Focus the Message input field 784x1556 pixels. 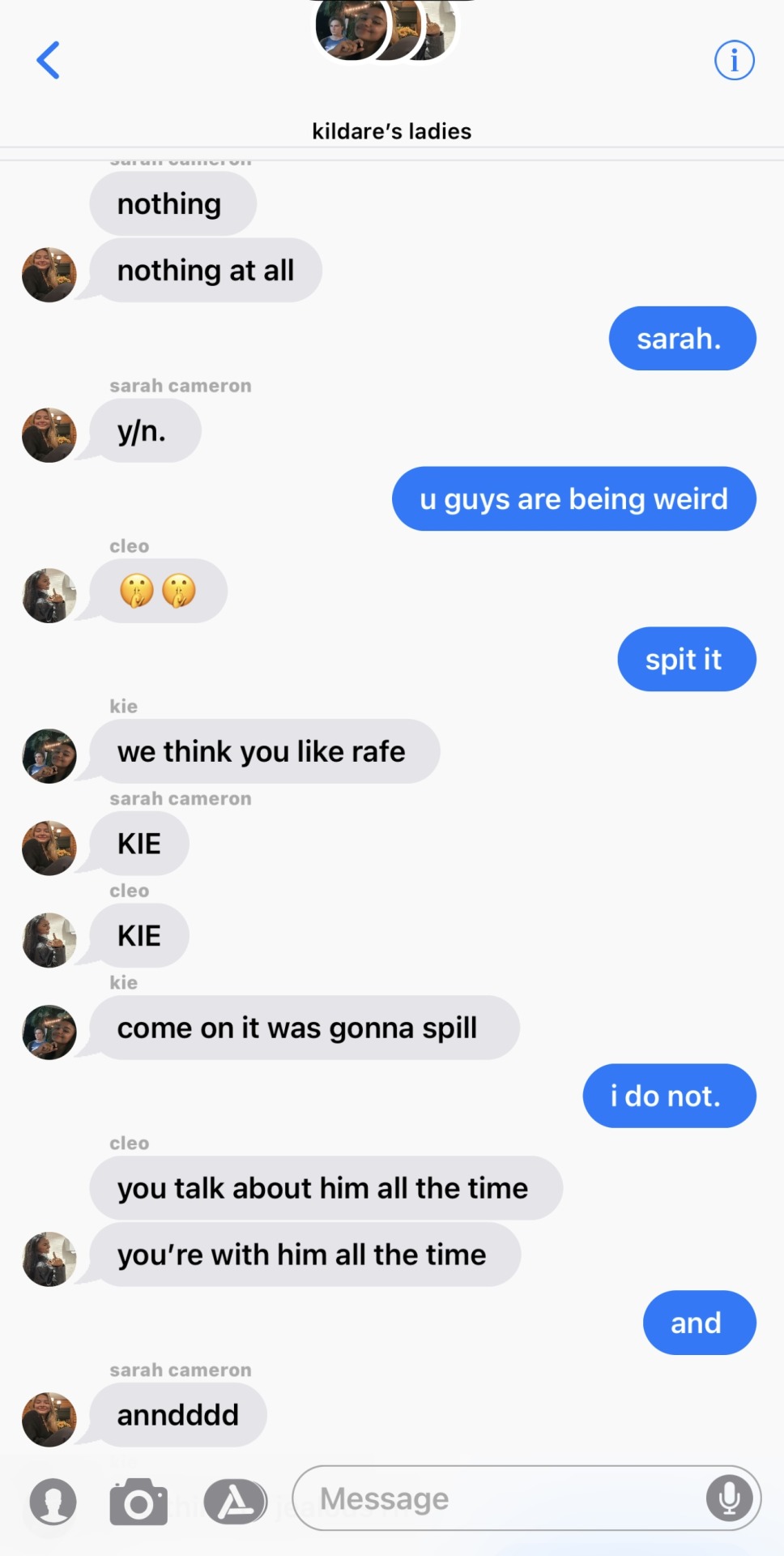[526, 1498]
